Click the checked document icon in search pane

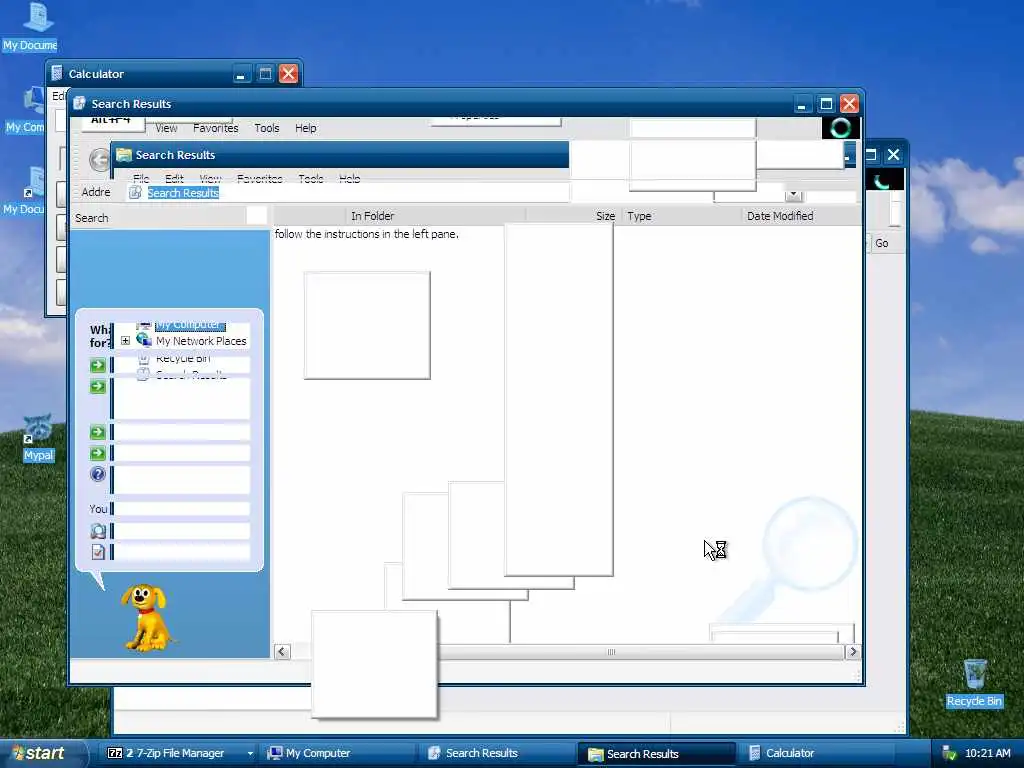[x=98, y=552]
